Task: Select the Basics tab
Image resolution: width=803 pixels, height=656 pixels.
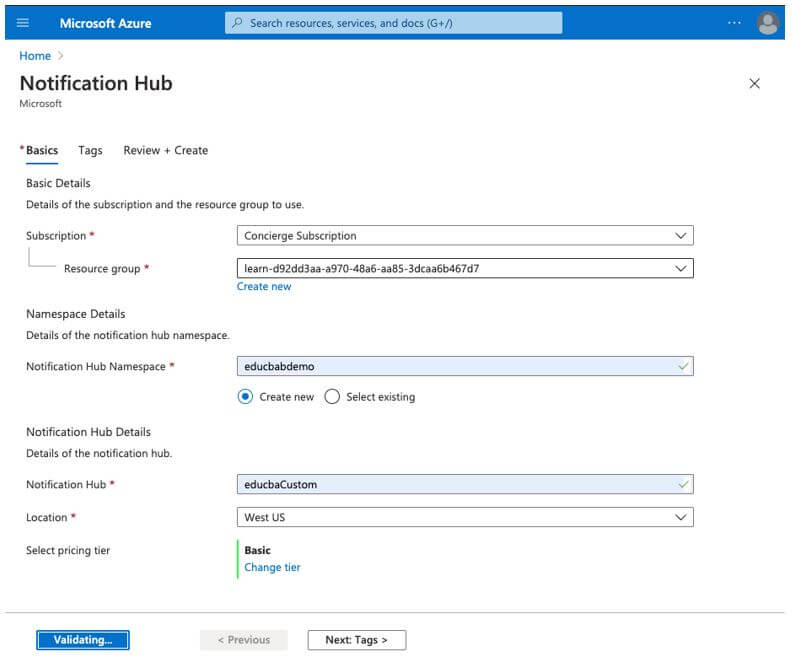Action: point(42,150)
